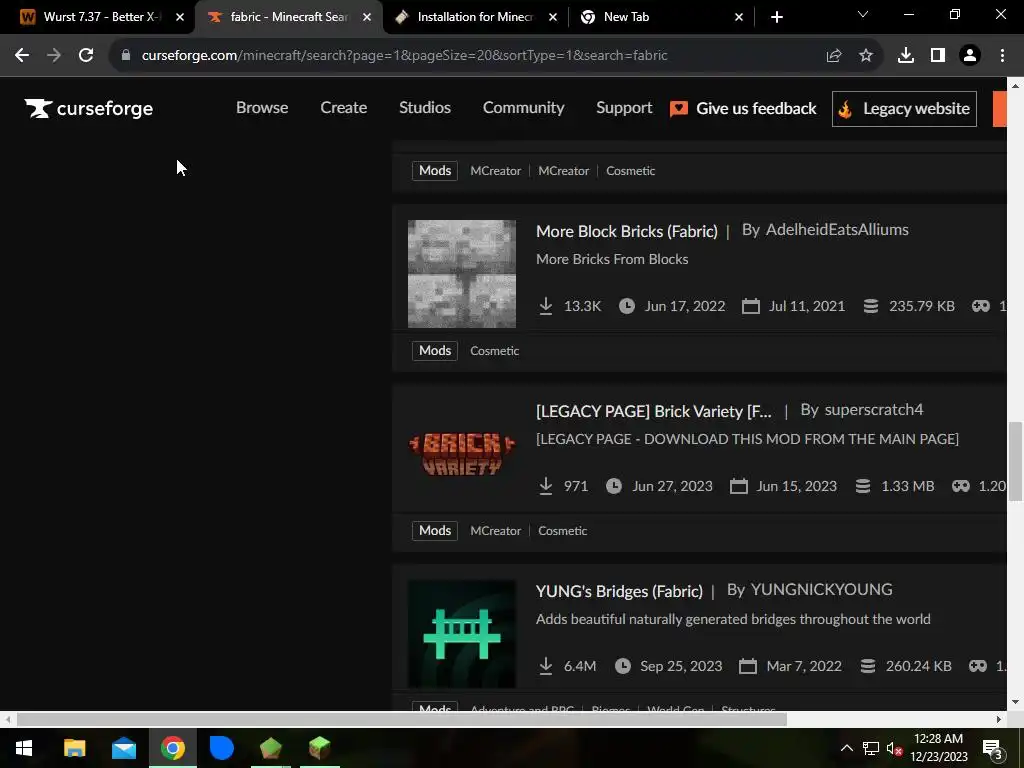Click calendar icon beside Jun 15, 2023

739,486
